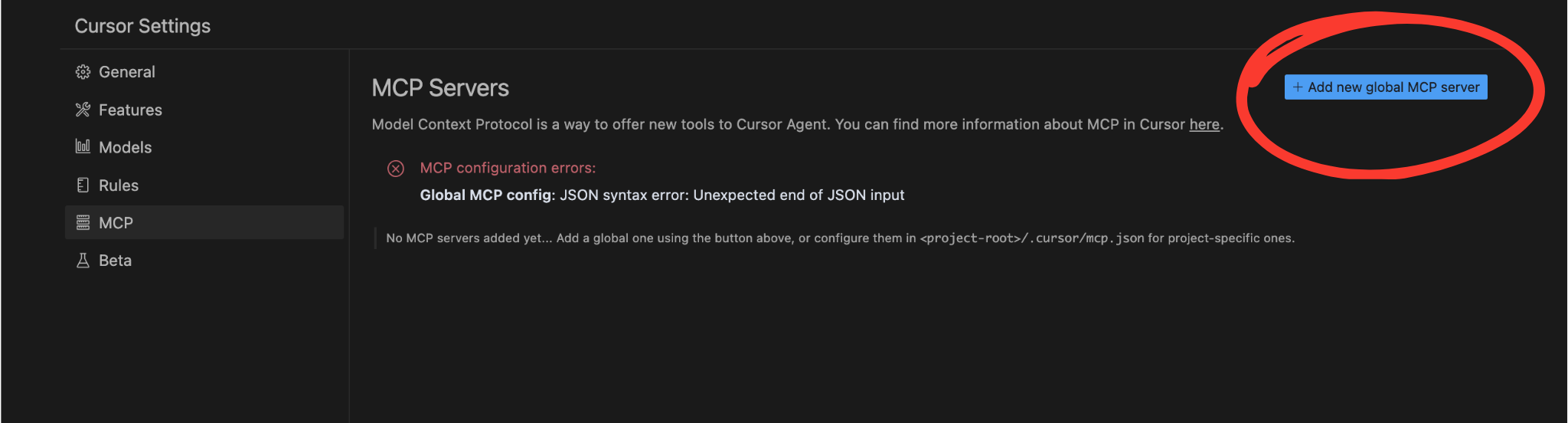Click the red error circle icon
Image resolution: width=1568 pixels, height=423 pixels.
(396, 169)
